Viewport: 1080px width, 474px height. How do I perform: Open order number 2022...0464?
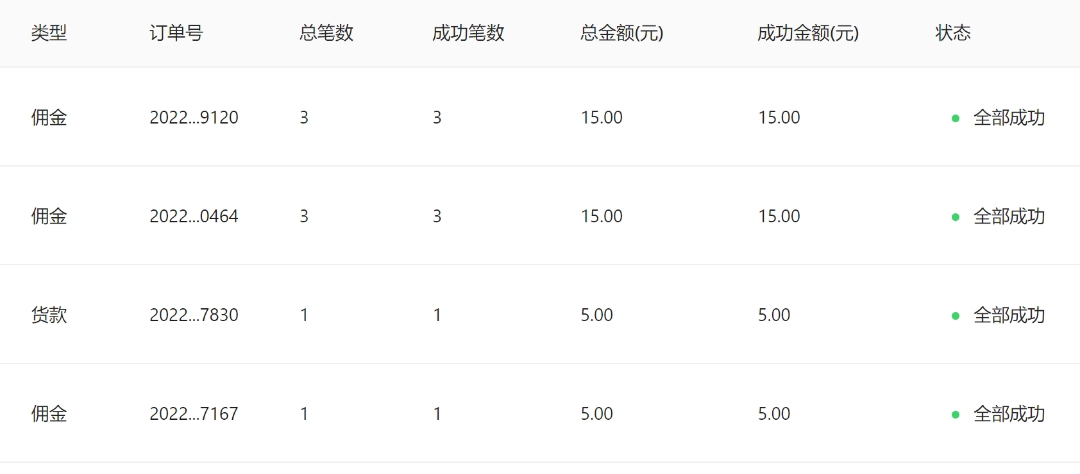pos(194,216)
